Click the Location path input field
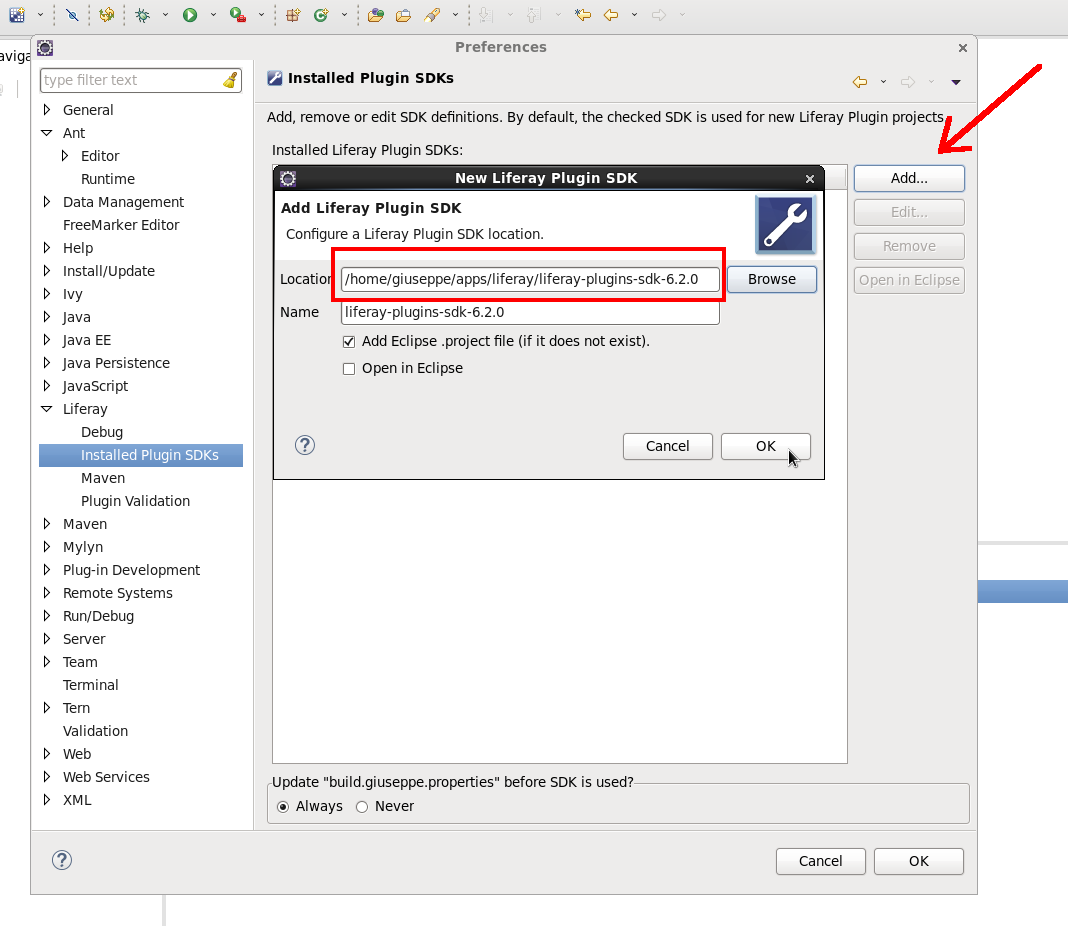Viewport: 1068px width, 926px height. 530,279
